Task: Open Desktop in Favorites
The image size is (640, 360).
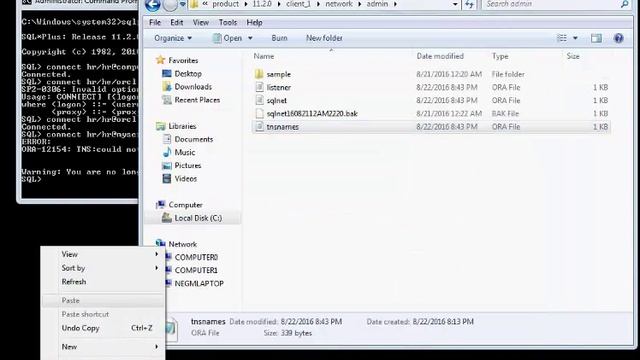Action: point(188,73)
